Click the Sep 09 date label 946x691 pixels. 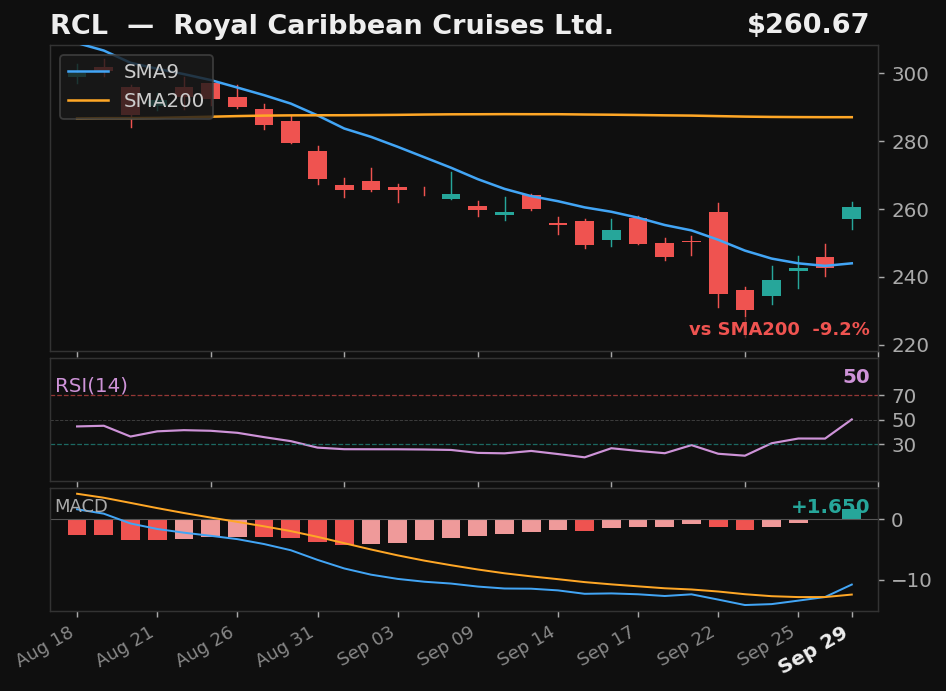coord(448,646)
